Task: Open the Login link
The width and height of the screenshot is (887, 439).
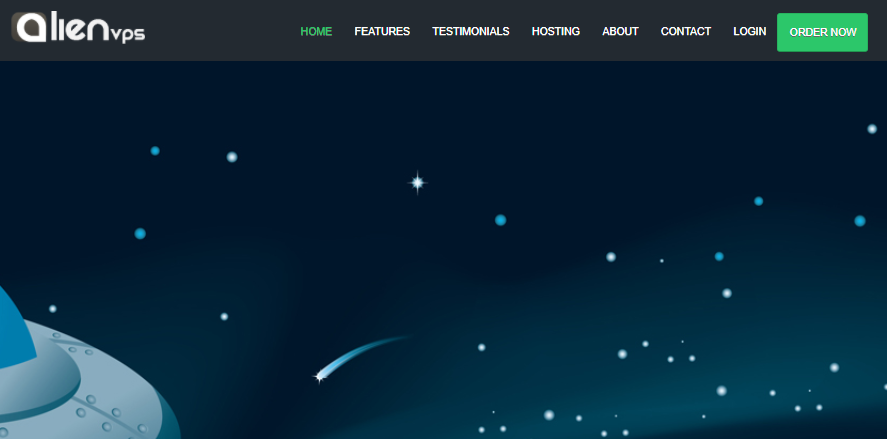Action: pyautogui.click(x=750, y=32)
